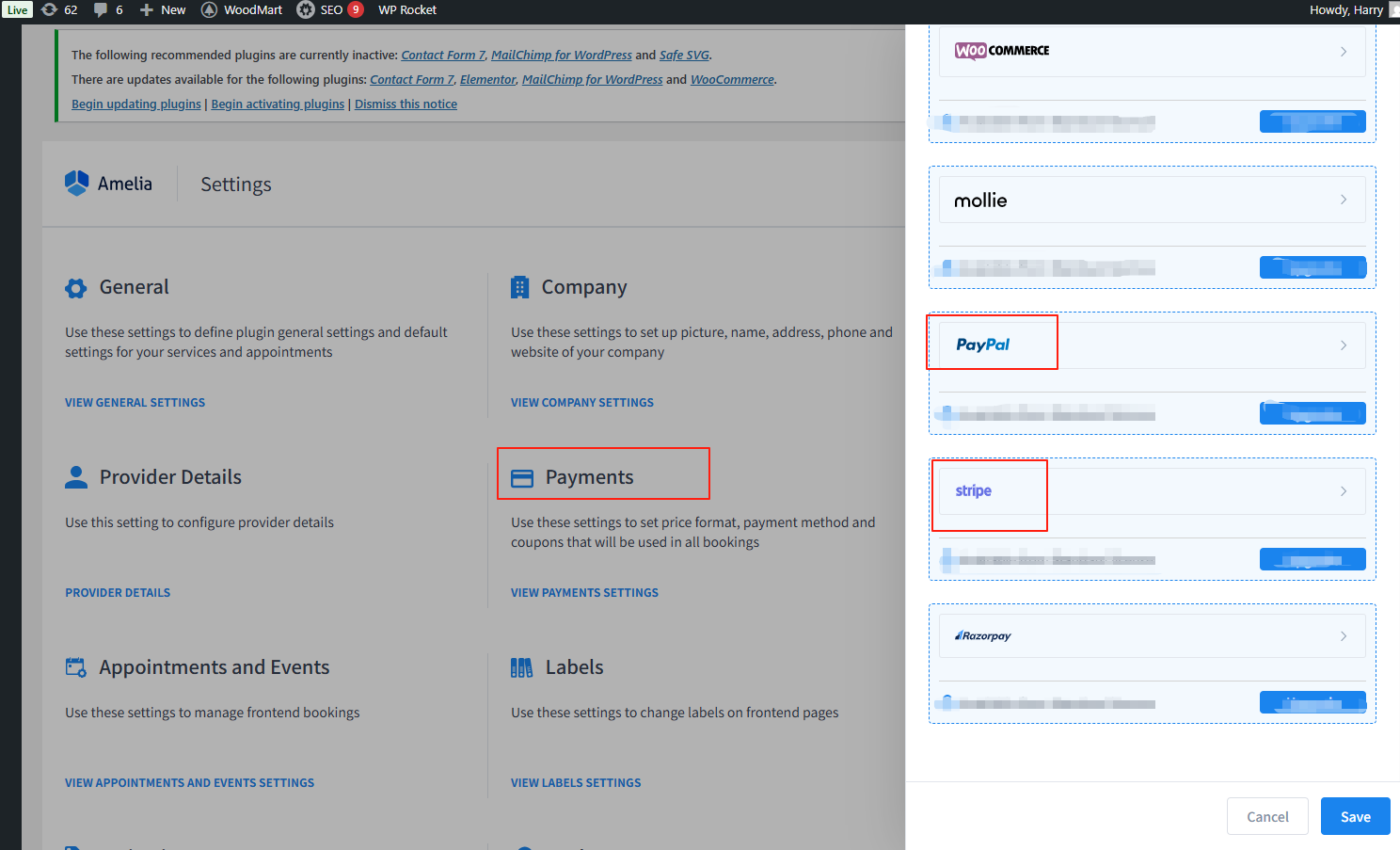Click the red SEO notification badge 9
The image size is (1400, 850).
[356, 9]
